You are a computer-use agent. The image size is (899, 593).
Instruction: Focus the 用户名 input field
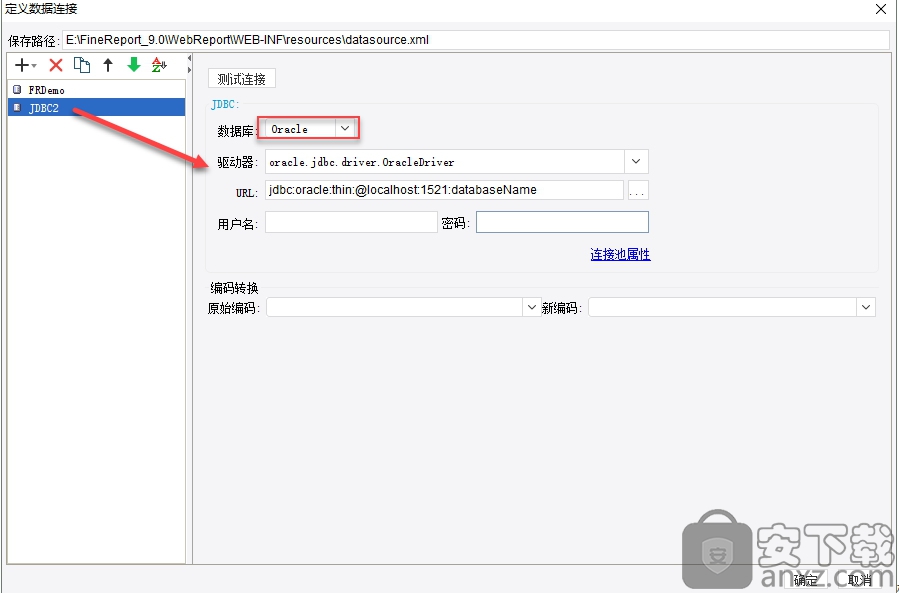pos(351,222)
